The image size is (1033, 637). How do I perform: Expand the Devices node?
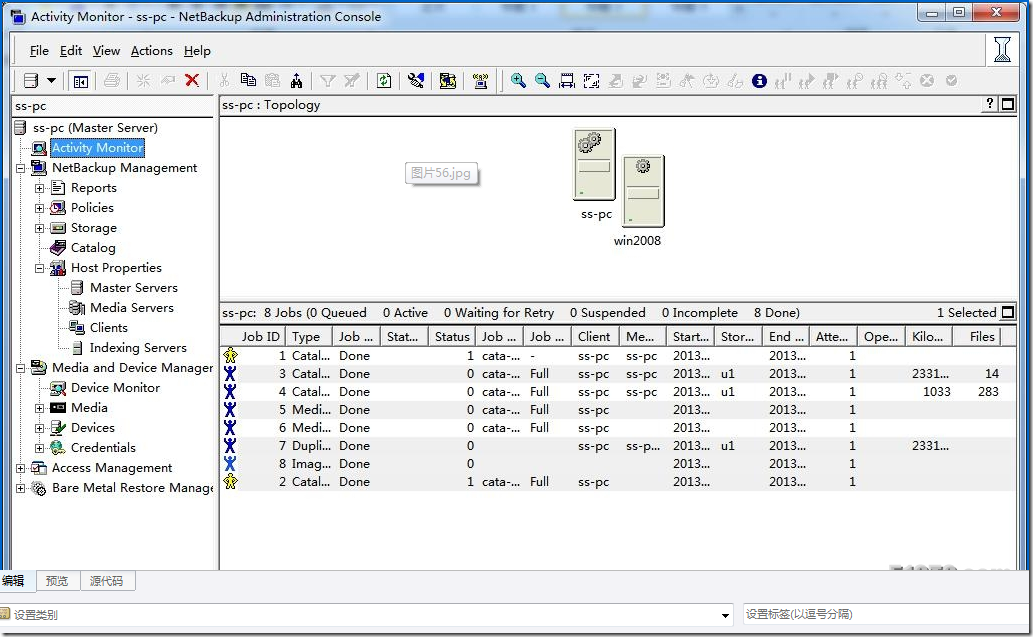coord(40,428)
